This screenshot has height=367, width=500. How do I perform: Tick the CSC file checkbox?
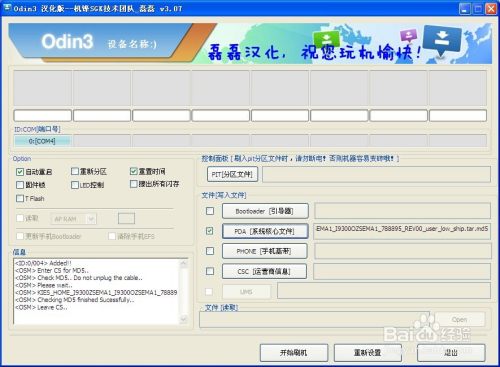[x=210, y=271]
